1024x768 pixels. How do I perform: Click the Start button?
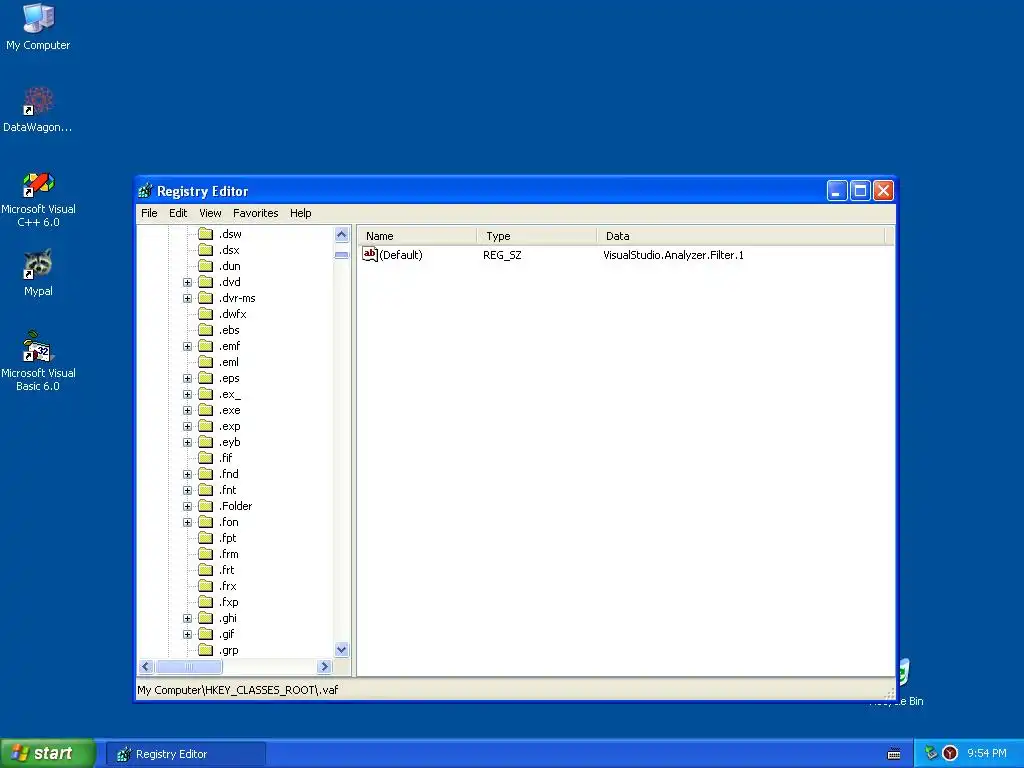click(x=48, y=753)
